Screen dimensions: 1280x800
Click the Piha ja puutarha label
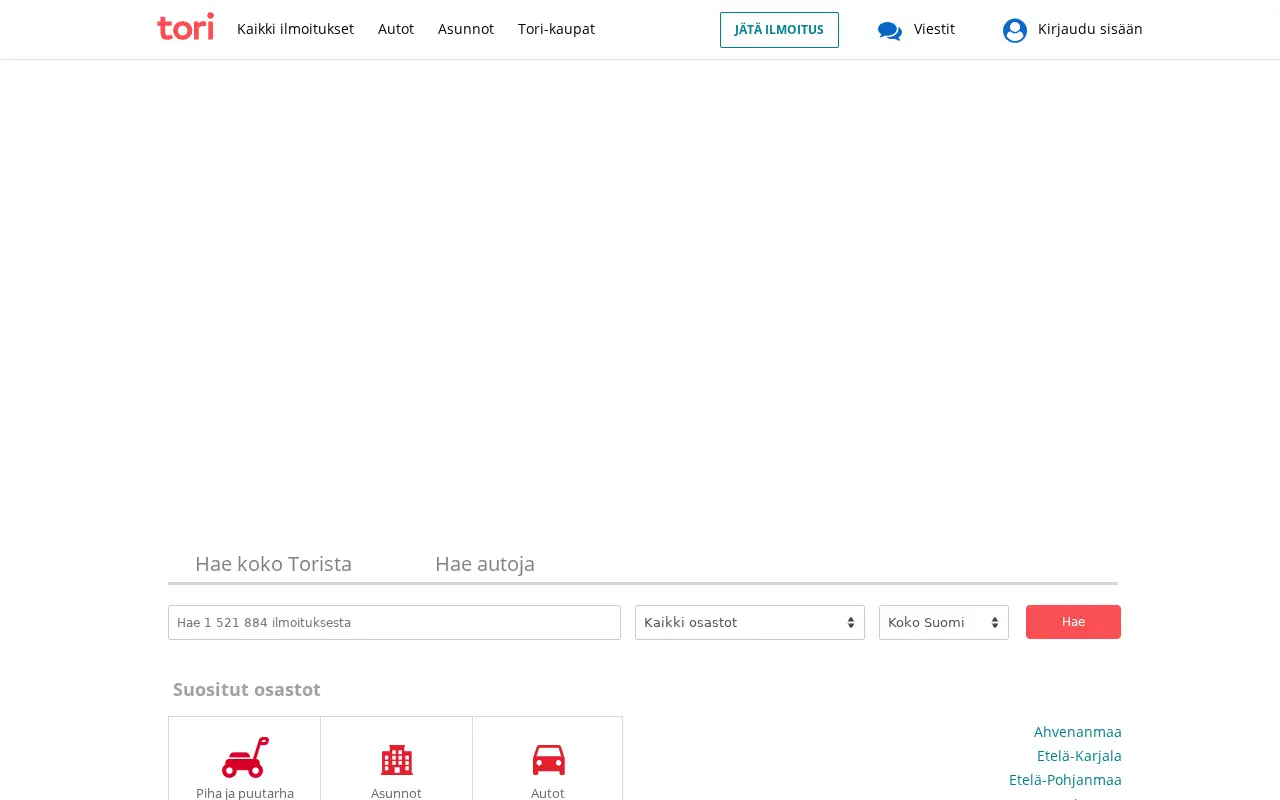pyautogui.click(x=245, y=793)
